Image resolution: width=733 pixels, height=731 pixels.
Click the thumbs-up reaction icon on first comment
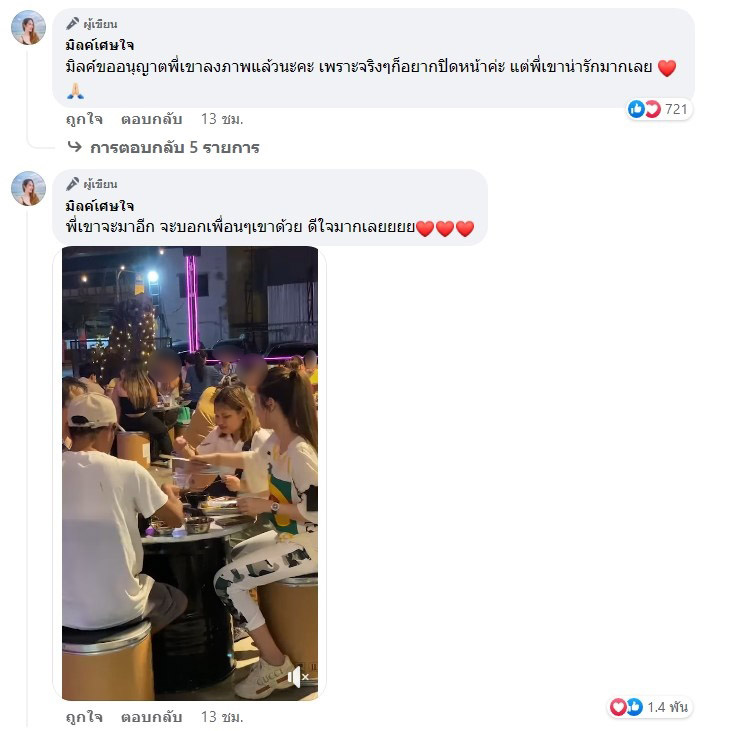tap(636, 109)
